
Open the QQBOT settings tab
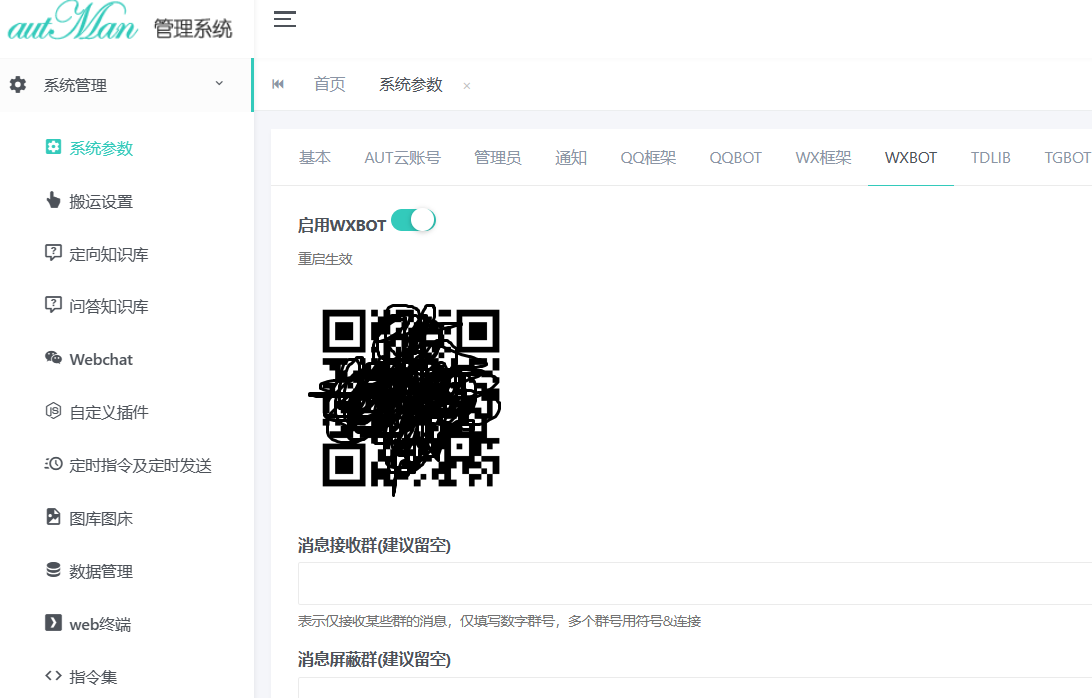(735, 157)
